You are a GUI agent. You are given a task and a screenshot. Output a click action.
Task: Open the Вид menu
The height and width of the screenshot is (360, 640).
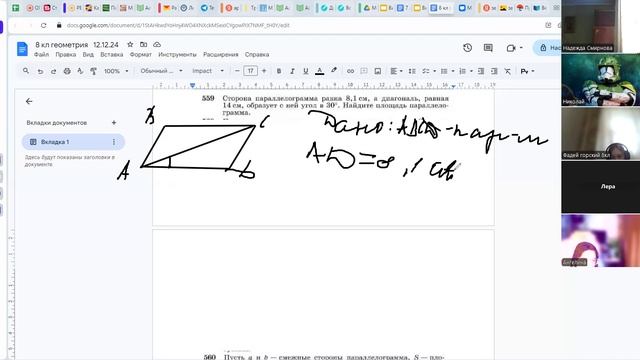[88, 54]
